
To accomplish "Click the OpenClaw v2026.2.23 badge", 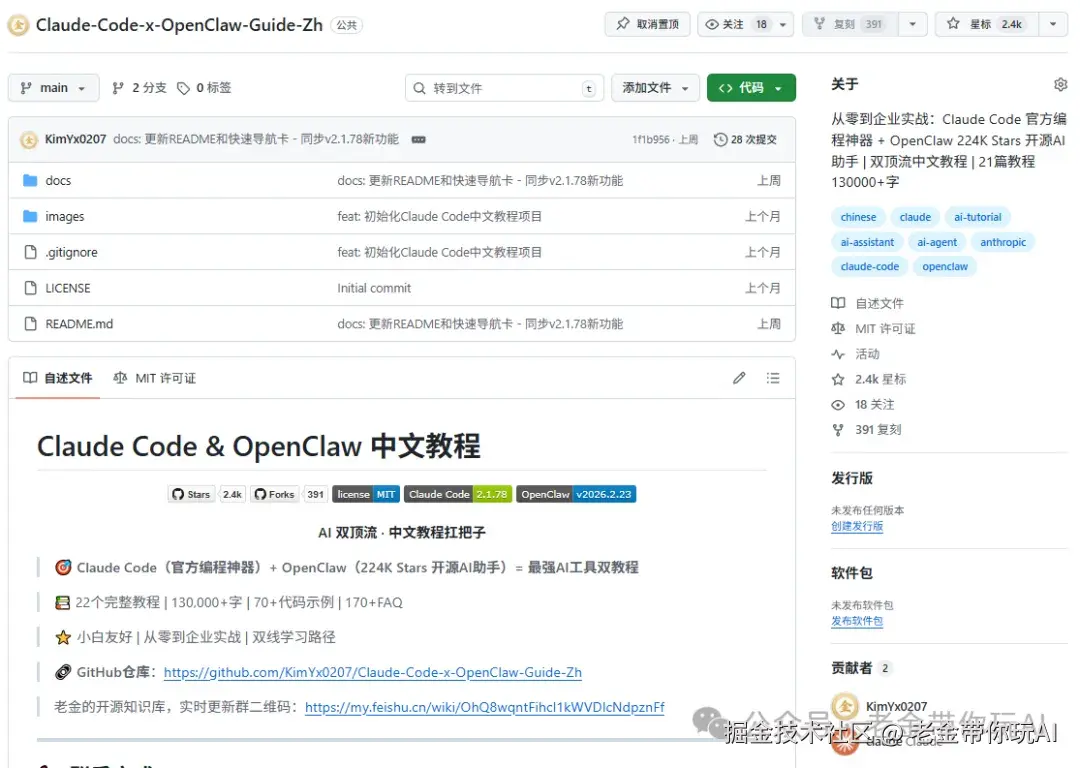I will tap(576, 495).
